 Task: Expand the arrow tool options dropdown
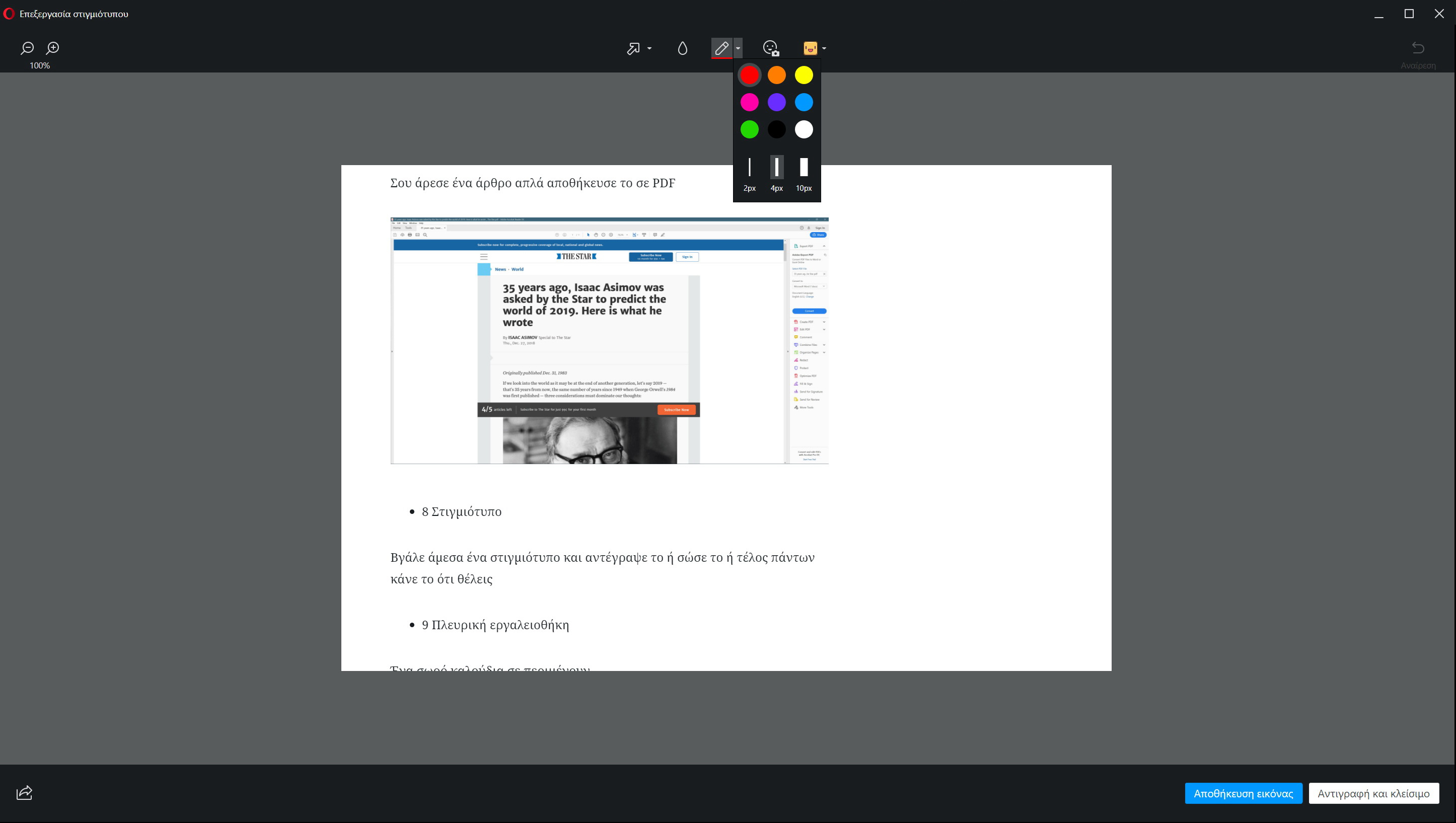tap(649, 49)
